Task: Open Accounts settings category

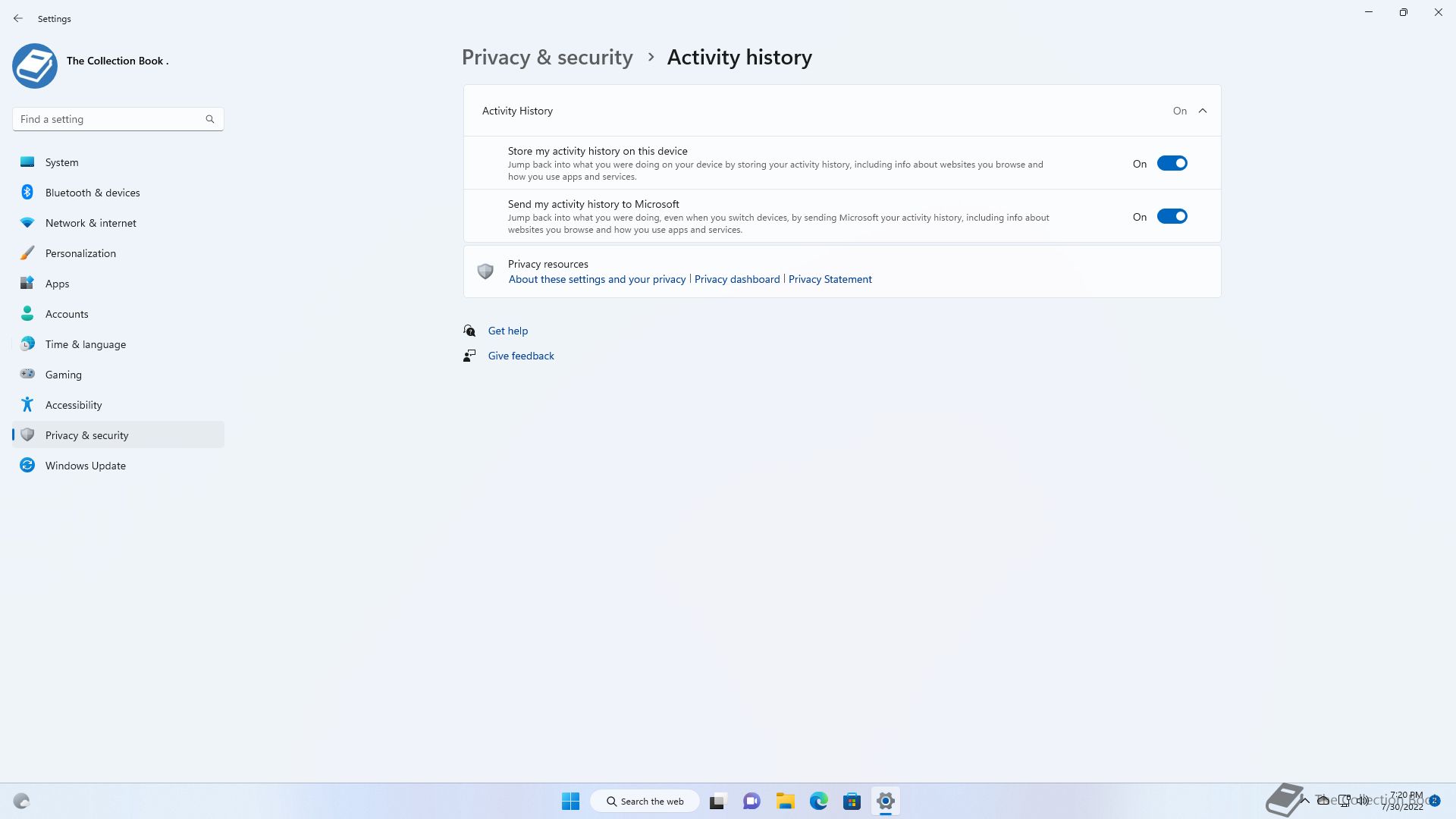Action: coord(118,314)
